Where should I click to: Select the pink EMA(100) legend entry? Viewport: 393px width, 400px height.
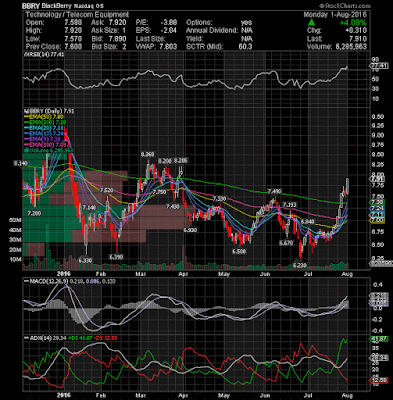tap(46, 145)
